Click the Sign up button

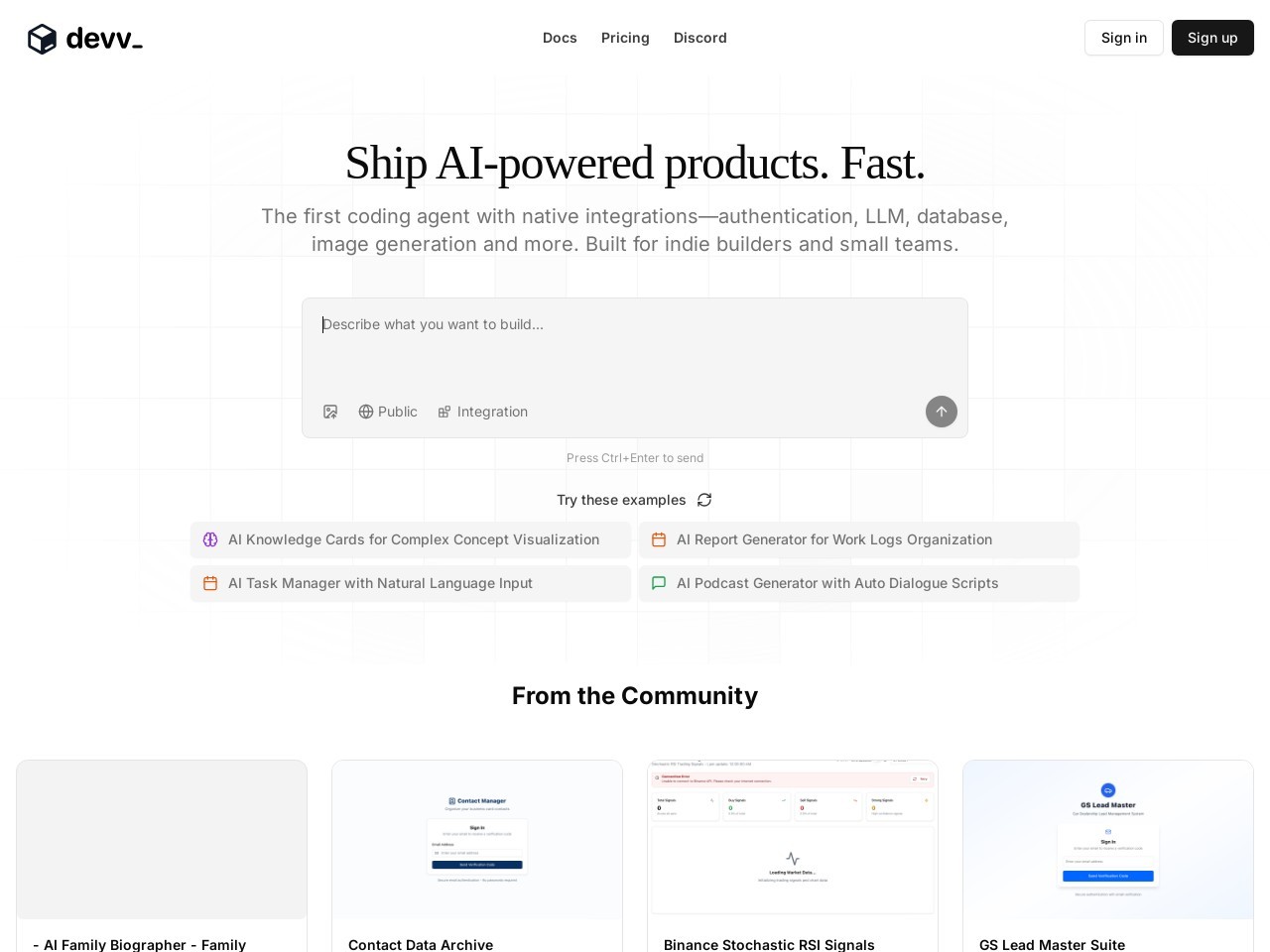click(x=1212, y=38)
